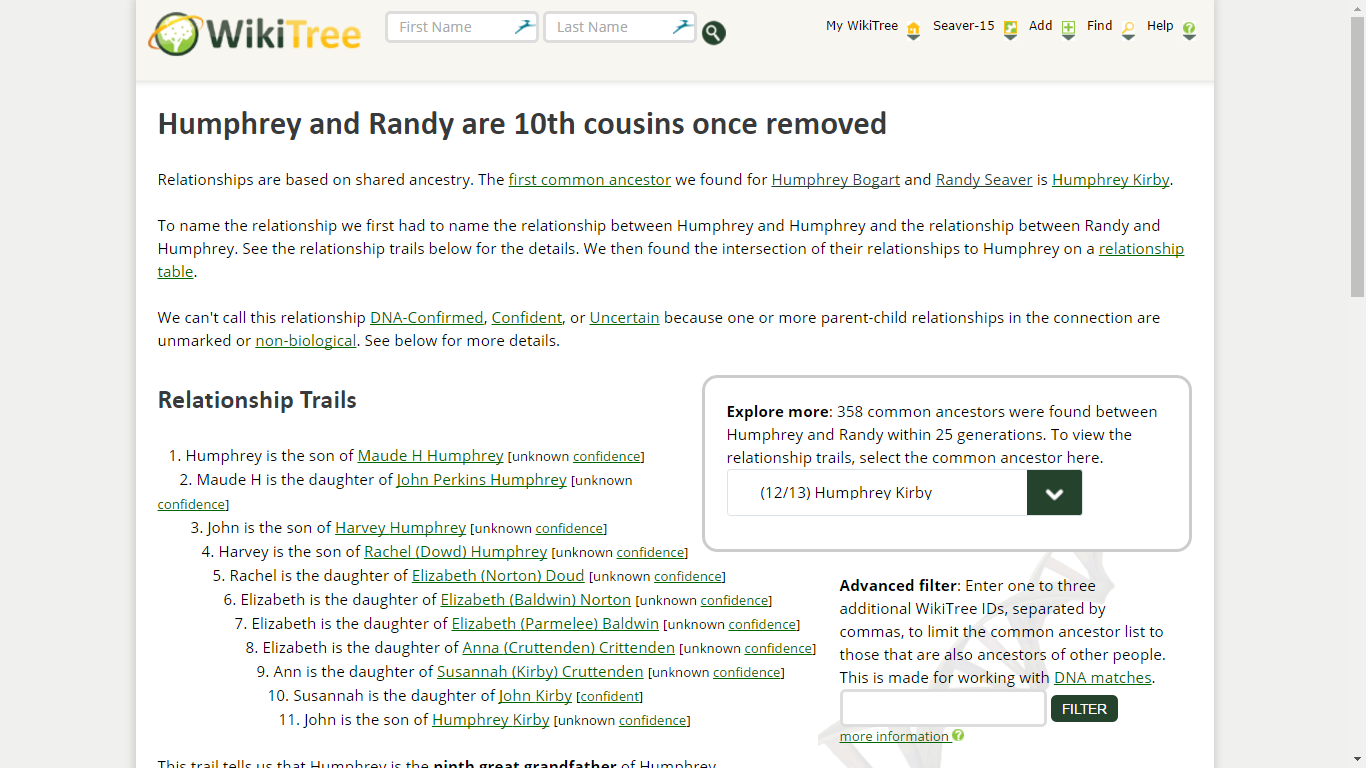Open John Perkins Humphrey profile
Screen dimensions: 1366x768
coord(482,480)
